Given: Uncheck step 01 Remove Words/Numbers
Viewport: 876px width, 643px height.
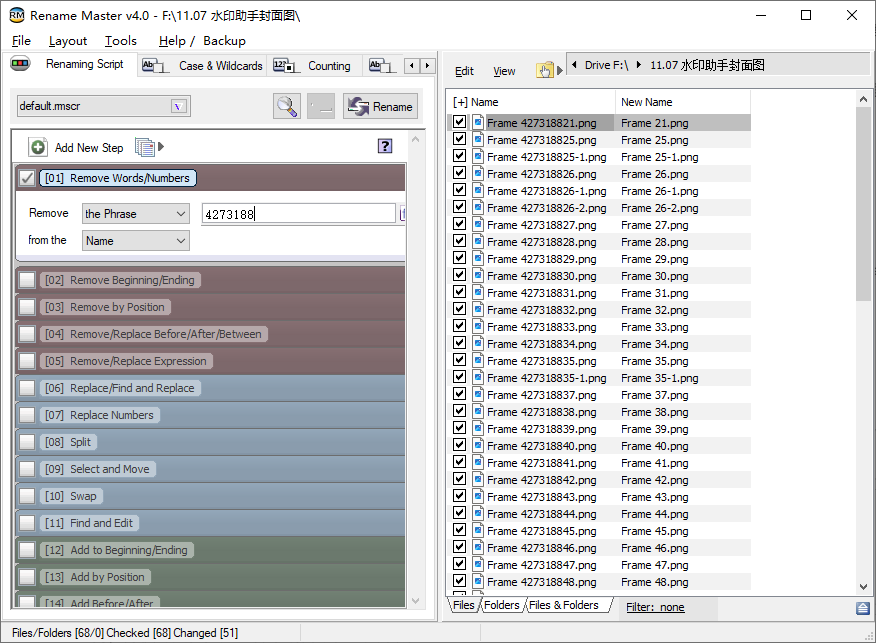Looking at the screenshot, I should [27, 178].
